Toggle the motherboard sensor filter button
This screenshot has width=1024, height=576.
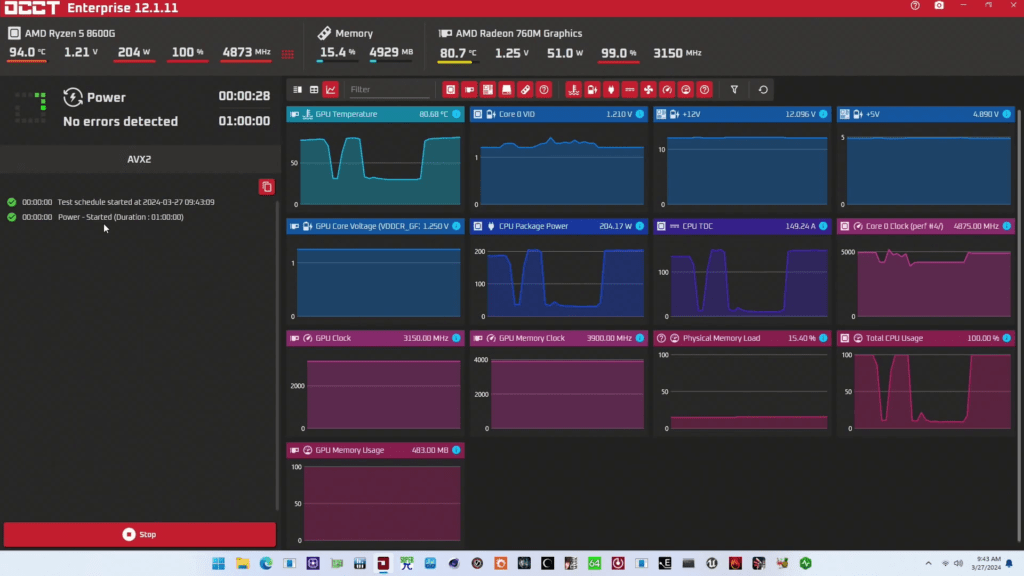[488, 89]
